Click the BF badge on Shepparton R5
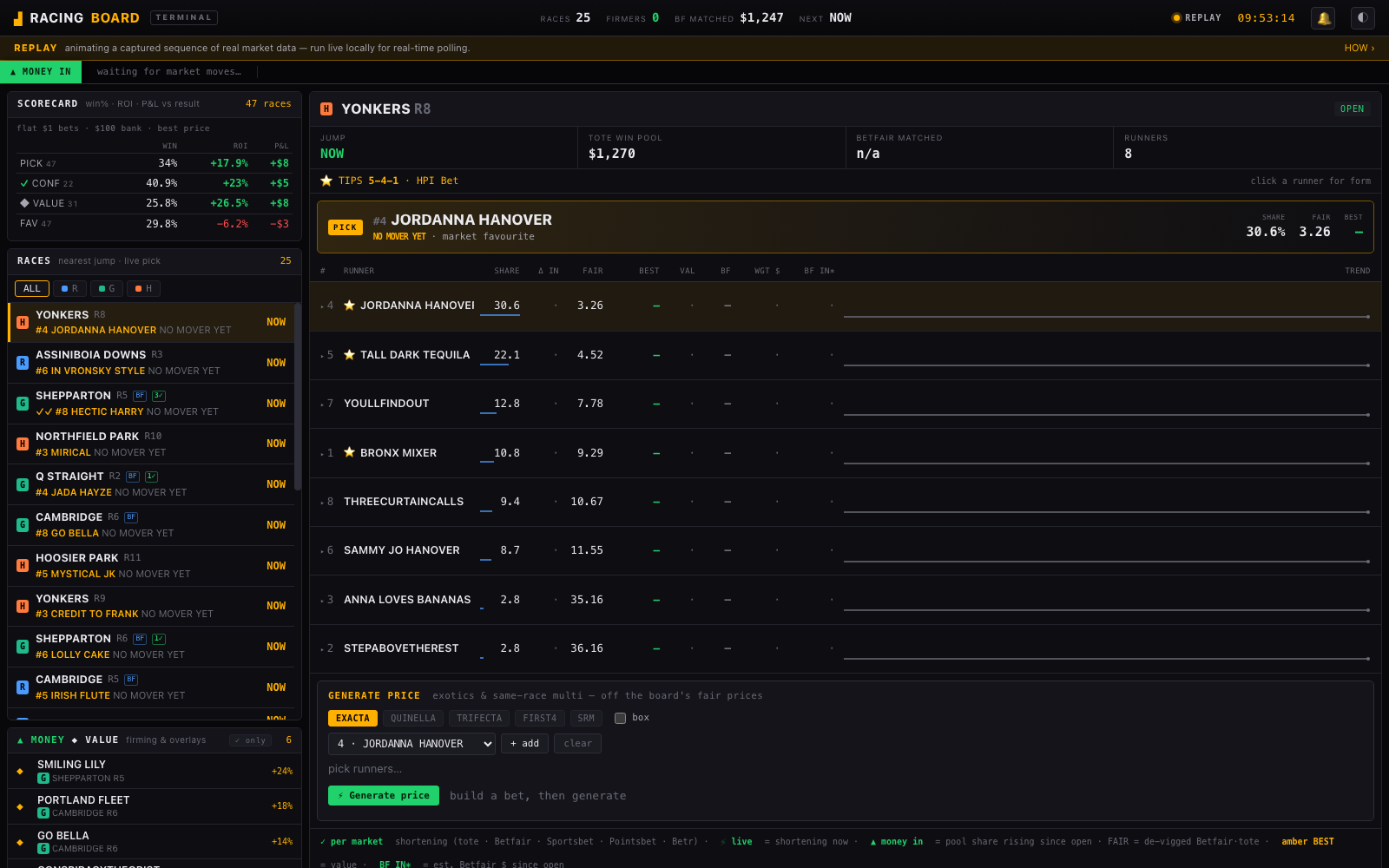This screenshot has width=1389, height=868. 140,396
